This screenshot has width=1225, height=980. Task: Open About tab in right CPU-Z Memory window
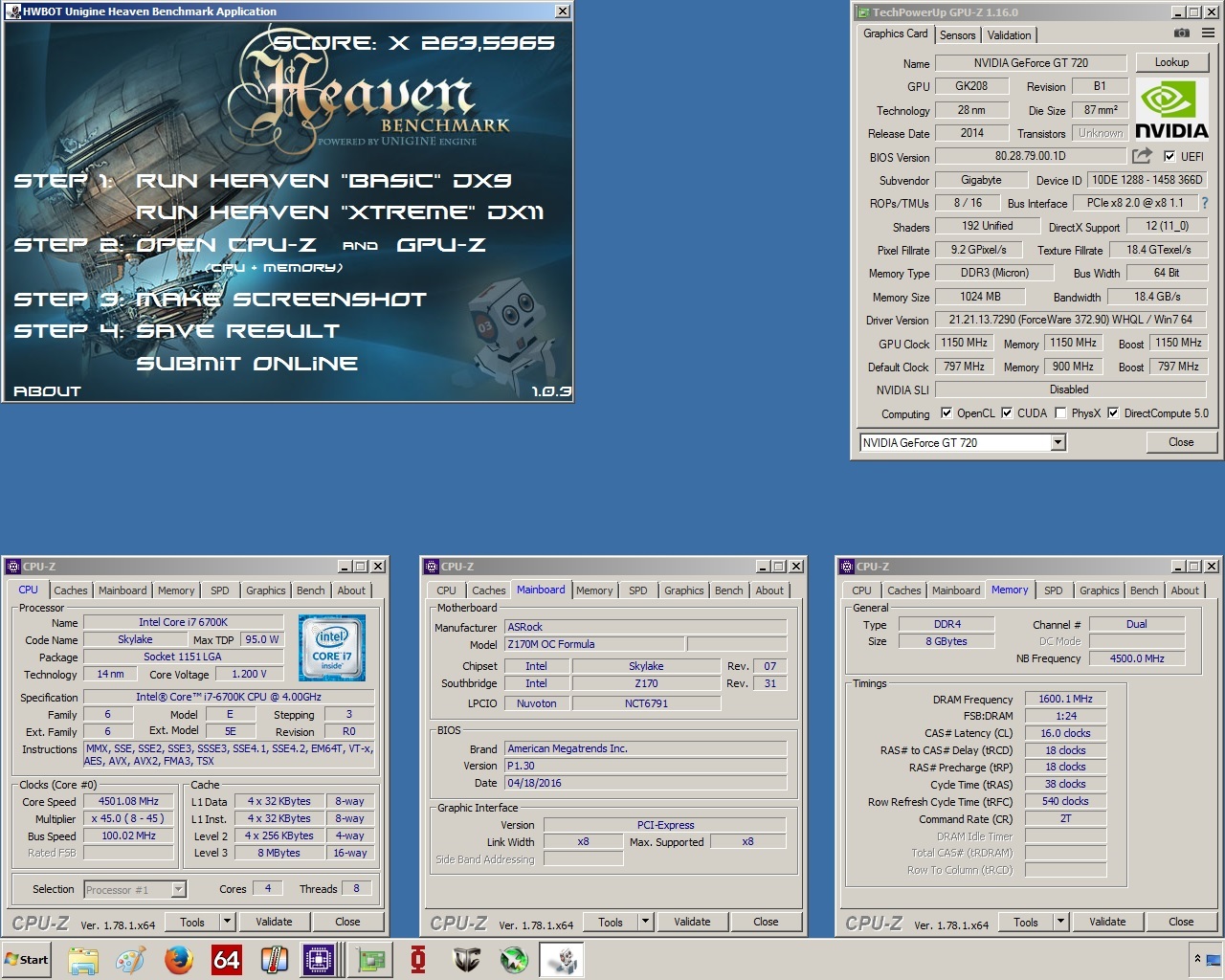pyautogui.click(x=1185, y=590)
